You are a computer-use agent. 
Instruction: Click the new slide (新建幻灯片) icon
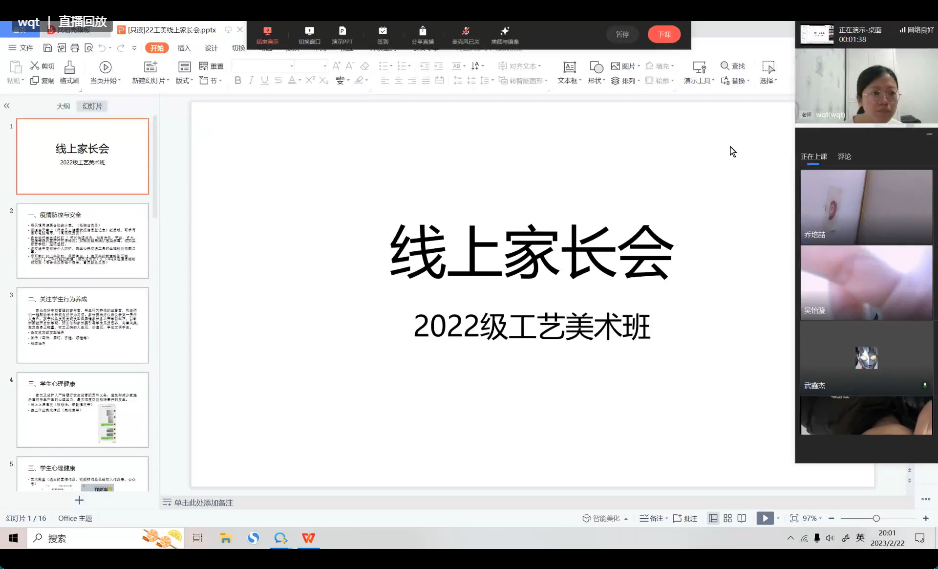click(x=150, y=67)
